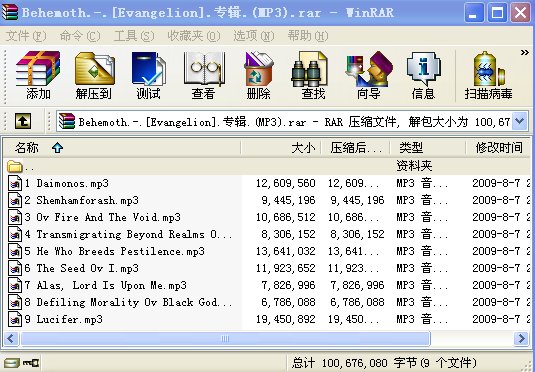
Task: Click the 查找 (Find) binoculars icon
Action: [x=310, y=69]
